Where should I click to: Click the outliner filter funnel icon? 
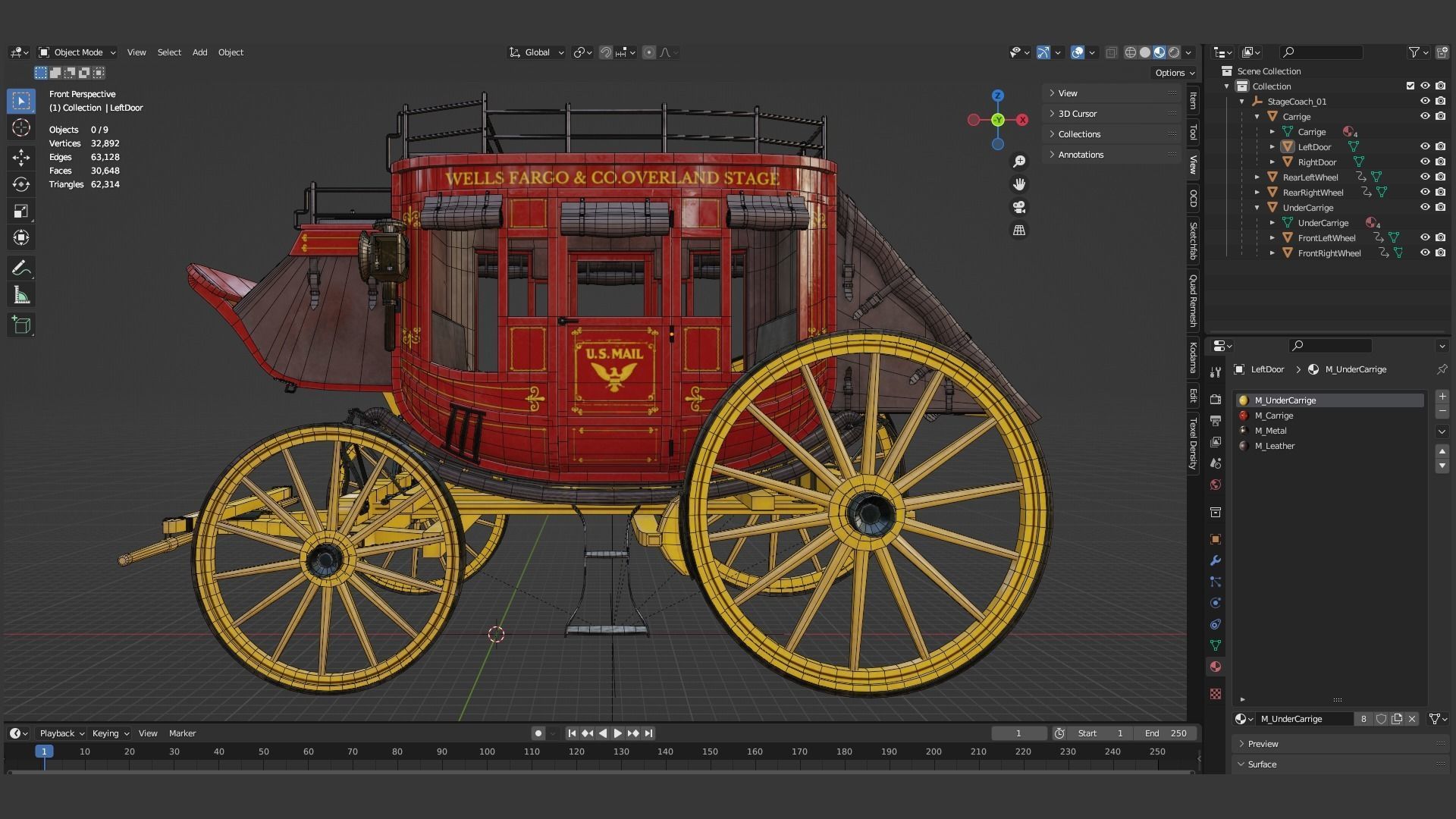tap(1414, 52)
